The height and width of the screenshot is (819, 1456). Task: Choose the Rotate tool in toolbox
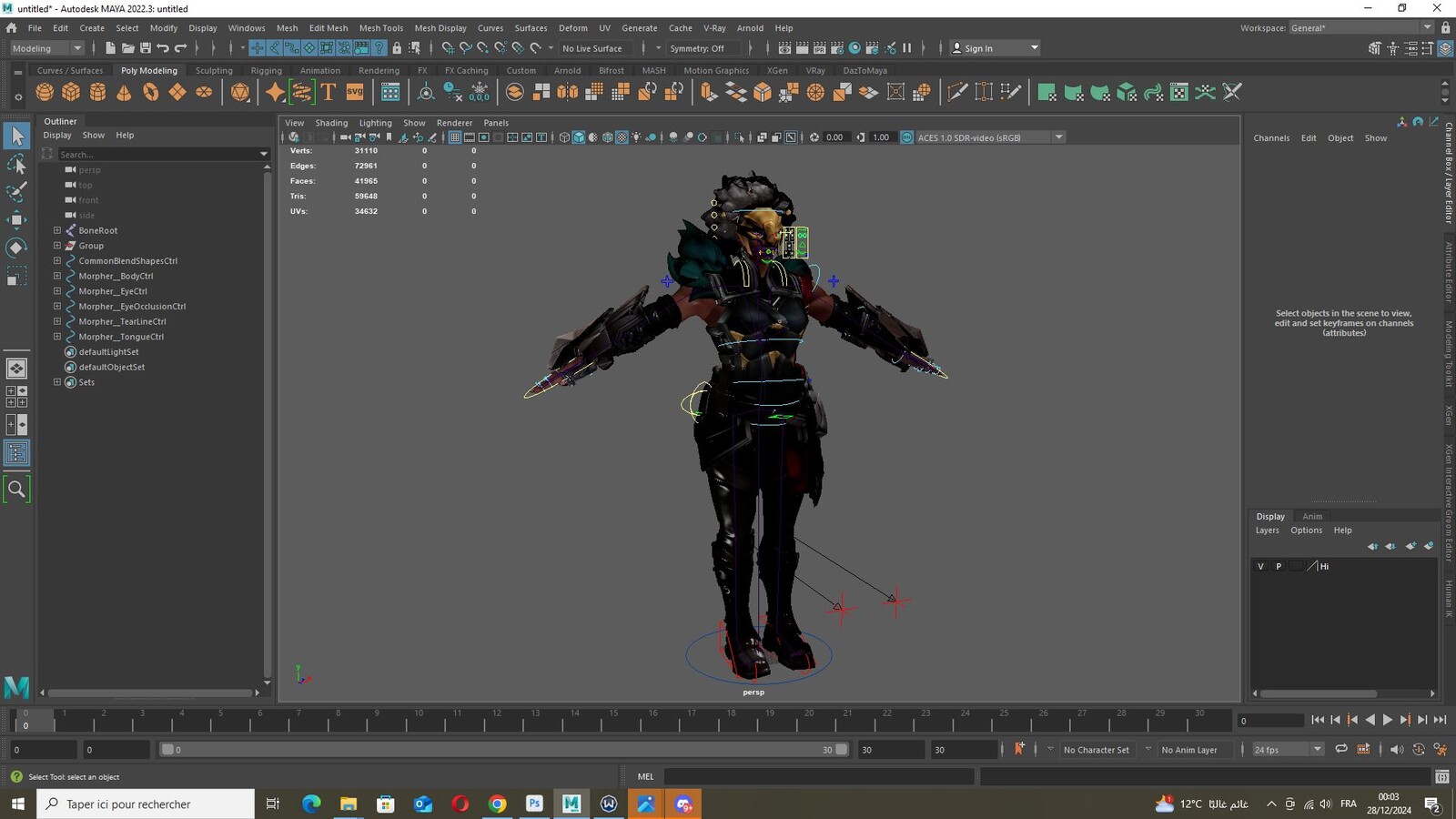click(16, 248)
